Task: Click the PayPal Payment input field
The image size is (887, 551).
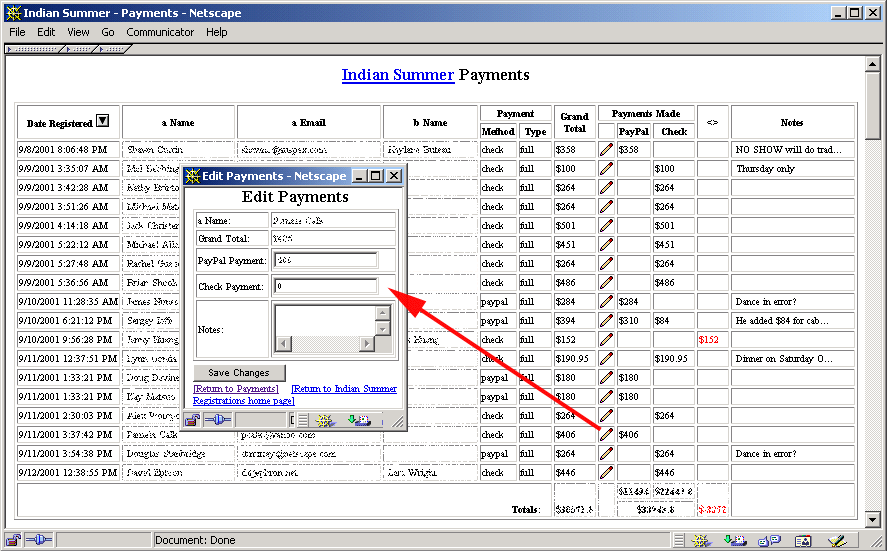Action: click(326, 260)
